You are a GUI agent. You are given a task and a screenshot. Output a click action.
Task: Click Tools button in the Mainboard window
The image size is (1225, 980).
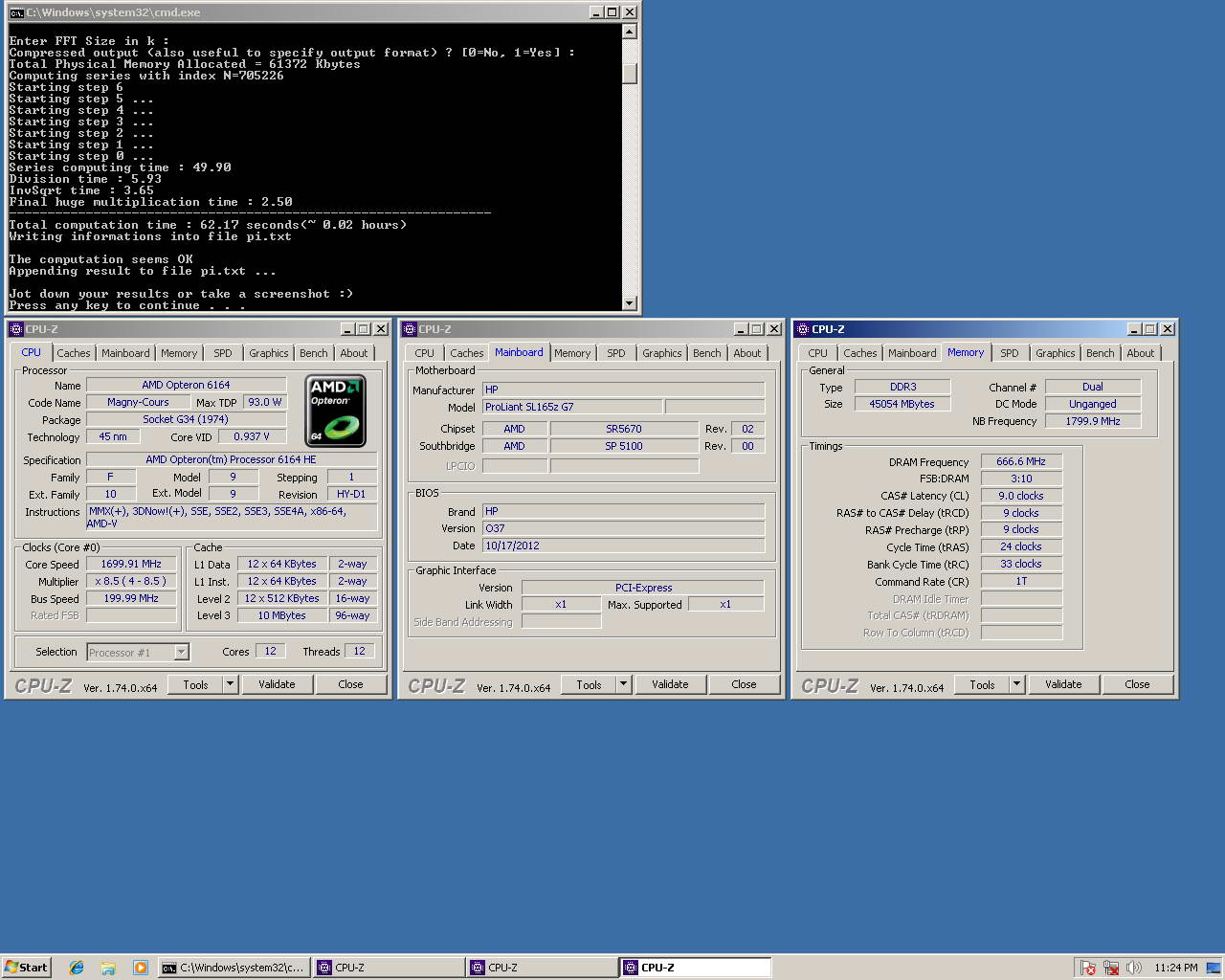coord(589,684)
